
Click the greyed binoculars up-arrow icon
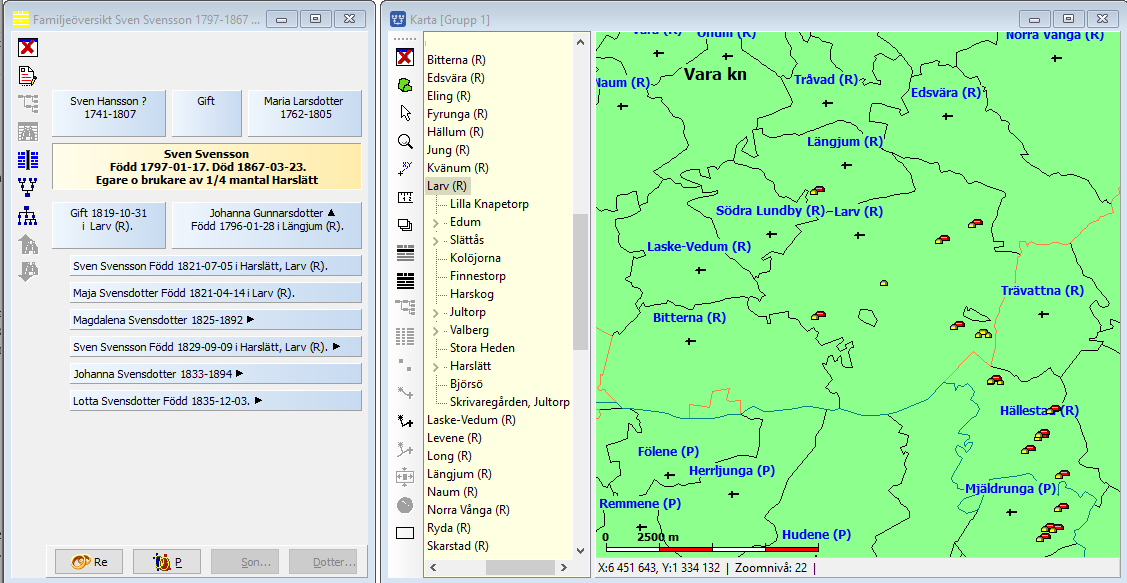click(27, 244)
